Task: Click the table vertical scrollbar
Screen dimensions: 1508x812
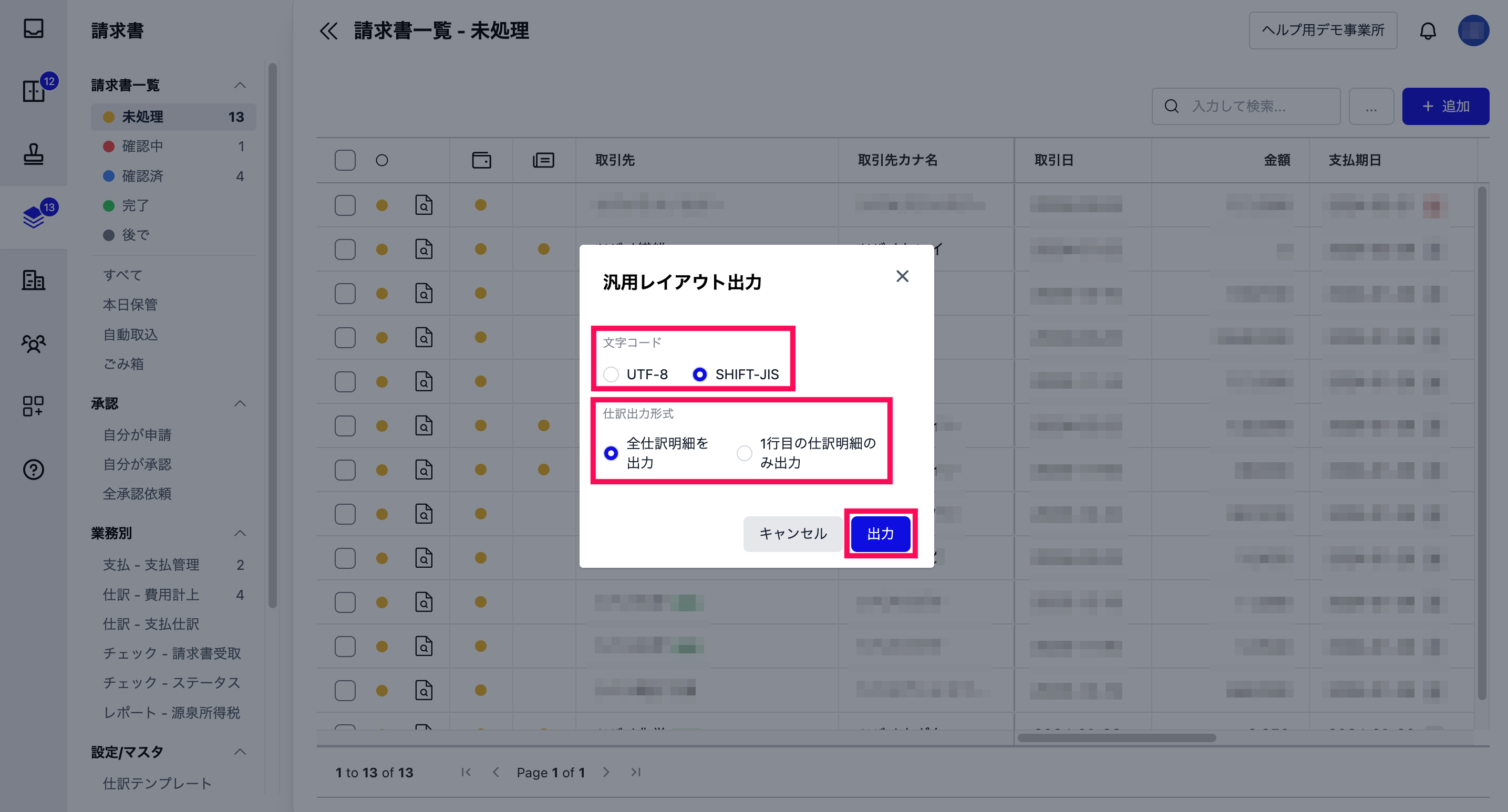Action: (x=1482, y=443)
